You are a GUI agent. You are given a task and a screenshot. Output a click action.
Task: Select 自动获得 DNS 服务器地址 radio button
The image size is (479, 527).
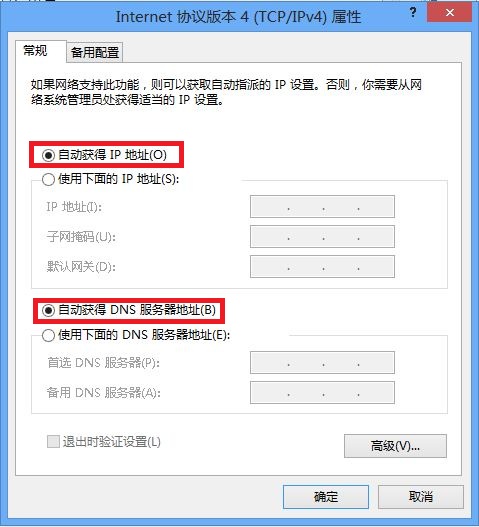tap(48, 311)
